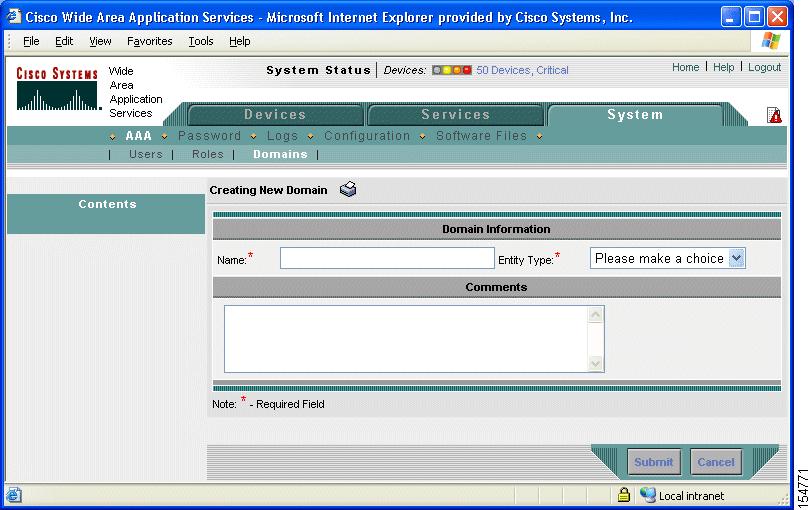
Task: Click into the Name input field
Action: [387, 258]
